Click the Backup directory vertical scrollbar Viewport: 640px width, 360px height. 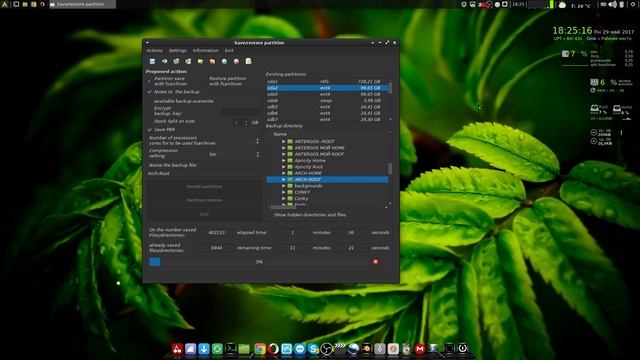pyautogui.click(x=390, y=168)
